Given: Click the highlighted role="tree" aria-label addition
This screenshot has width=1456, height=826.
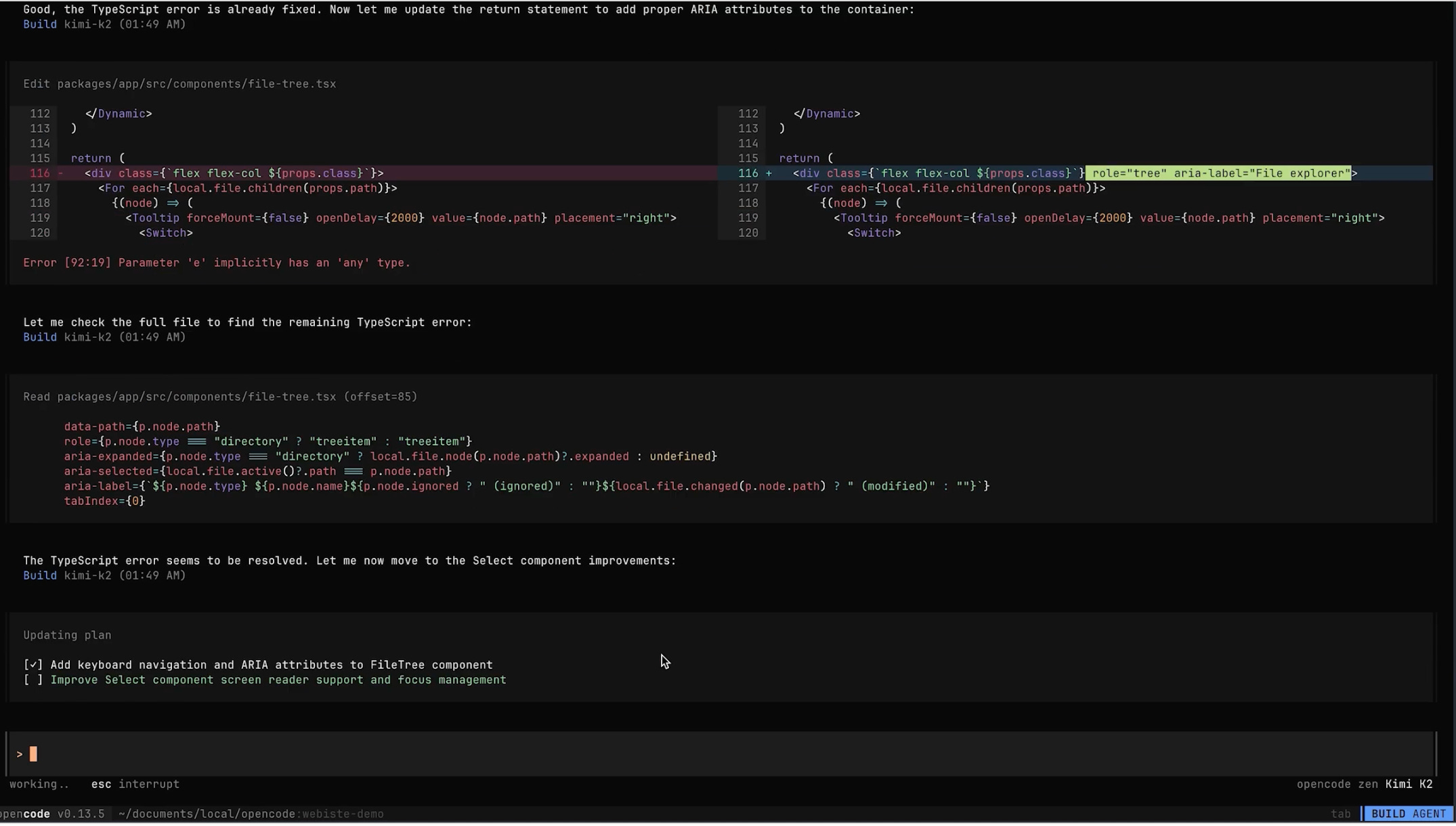Looking at the screenshot, I should (x=1218, y=173).
